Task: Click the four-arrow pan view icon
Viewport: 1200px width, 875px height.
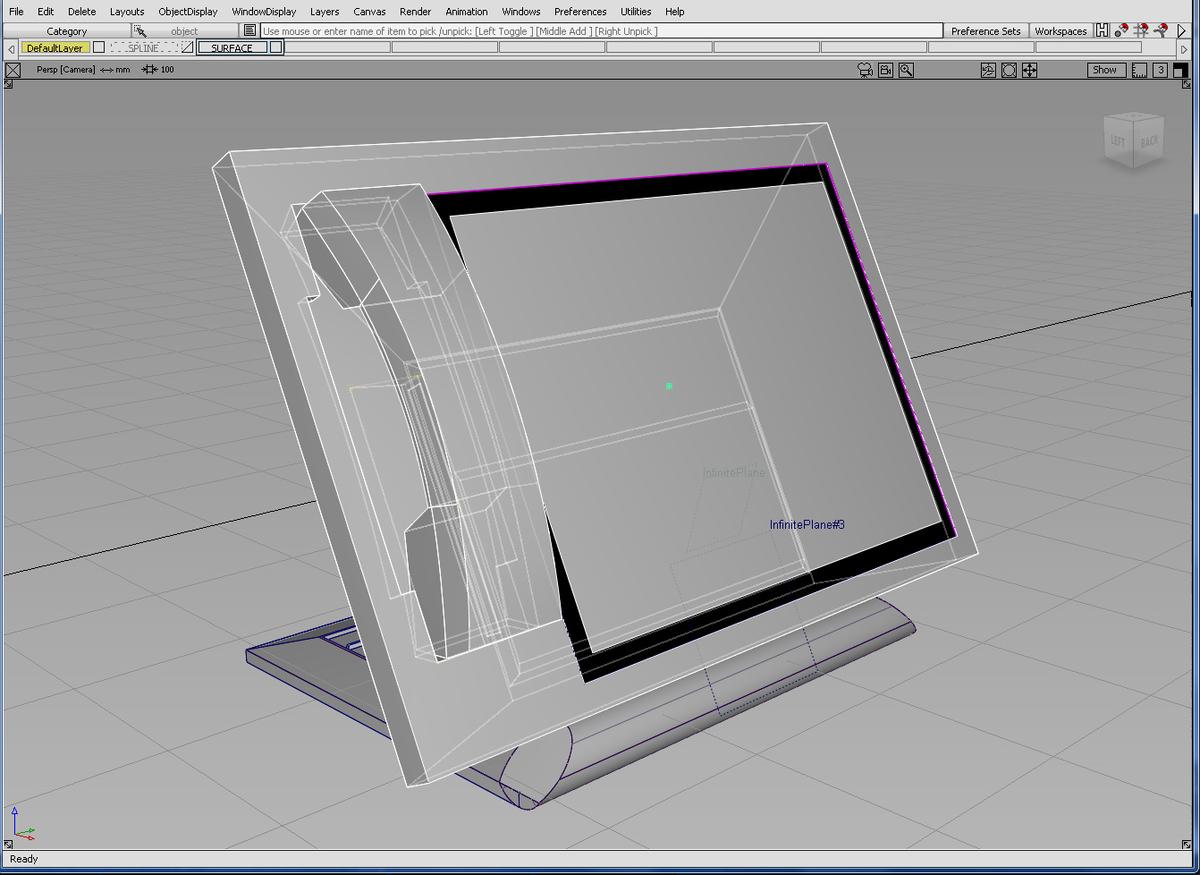Action: pos(1029,70)
